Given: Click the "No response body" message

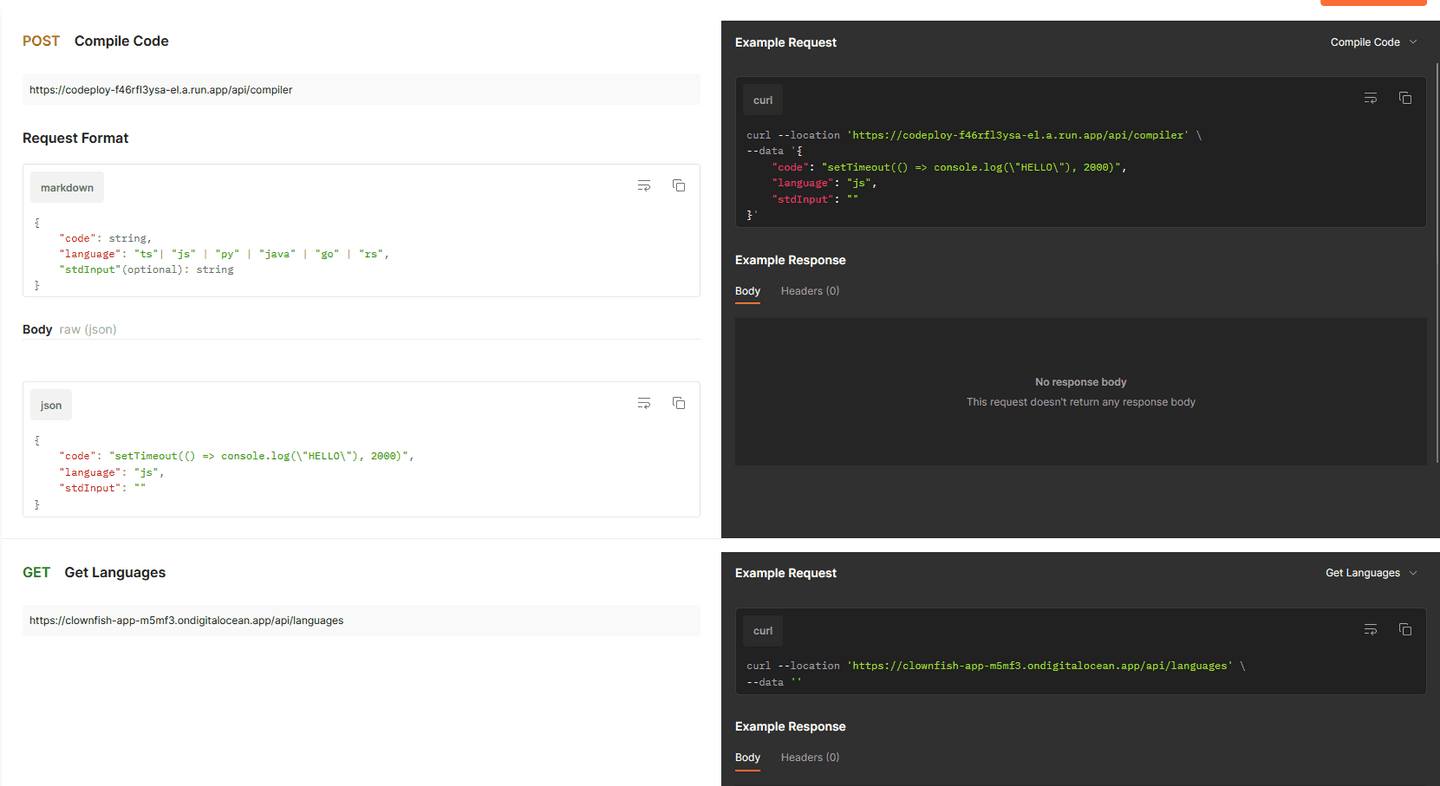Looking at the screenshot, I should click(1081, 382).
